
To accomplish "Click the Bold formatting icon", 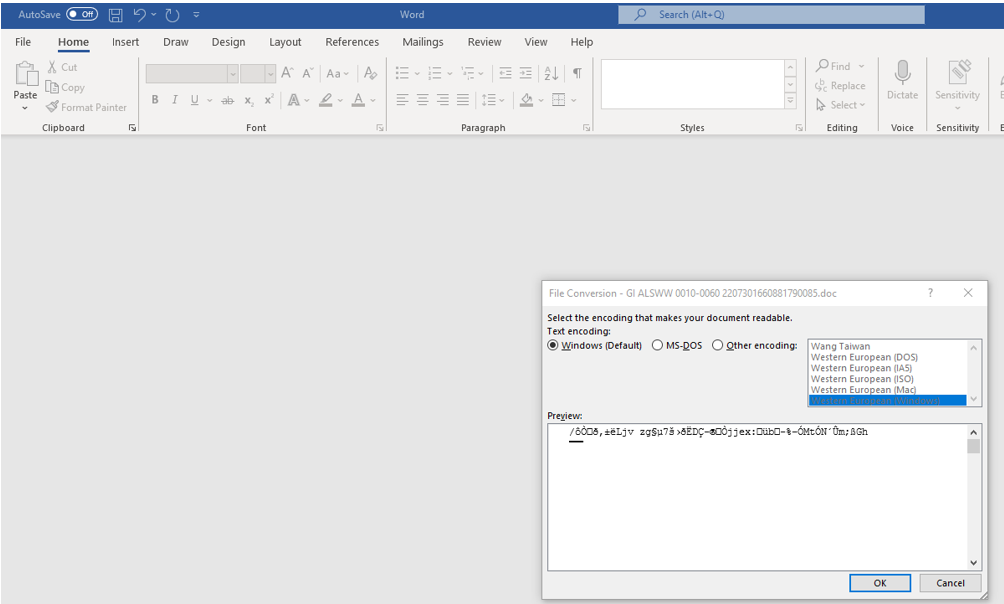I will pos(155,100).
